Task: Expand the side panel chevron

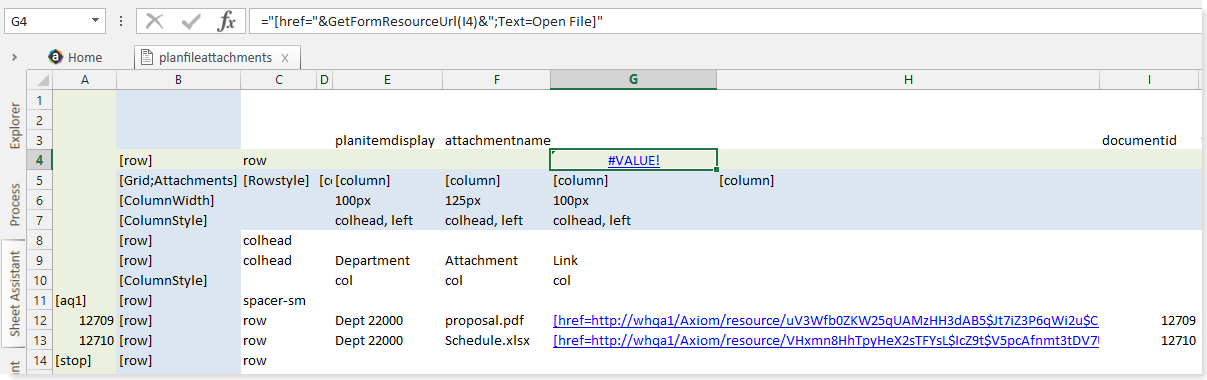Action: (15, 57)
